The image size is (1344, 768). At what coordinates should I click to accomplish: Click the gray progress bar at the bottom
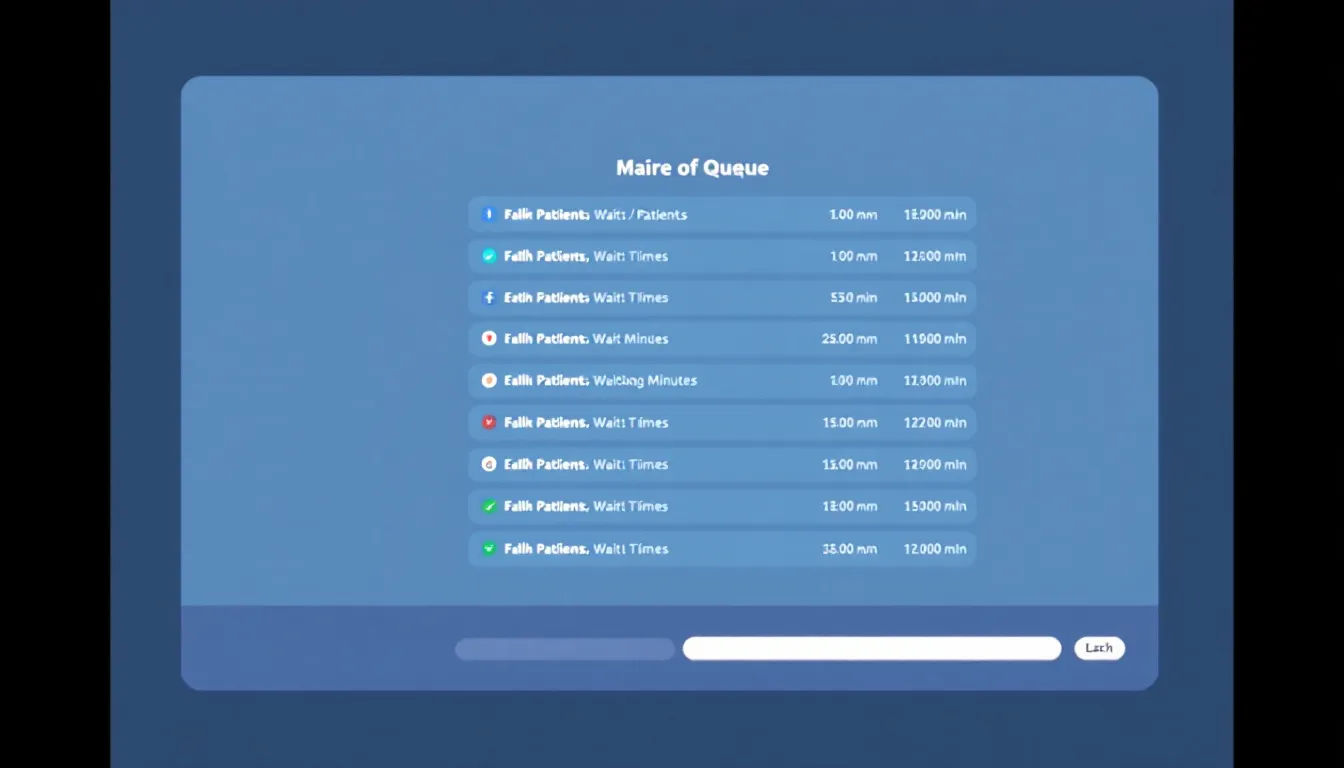point(564,648)
